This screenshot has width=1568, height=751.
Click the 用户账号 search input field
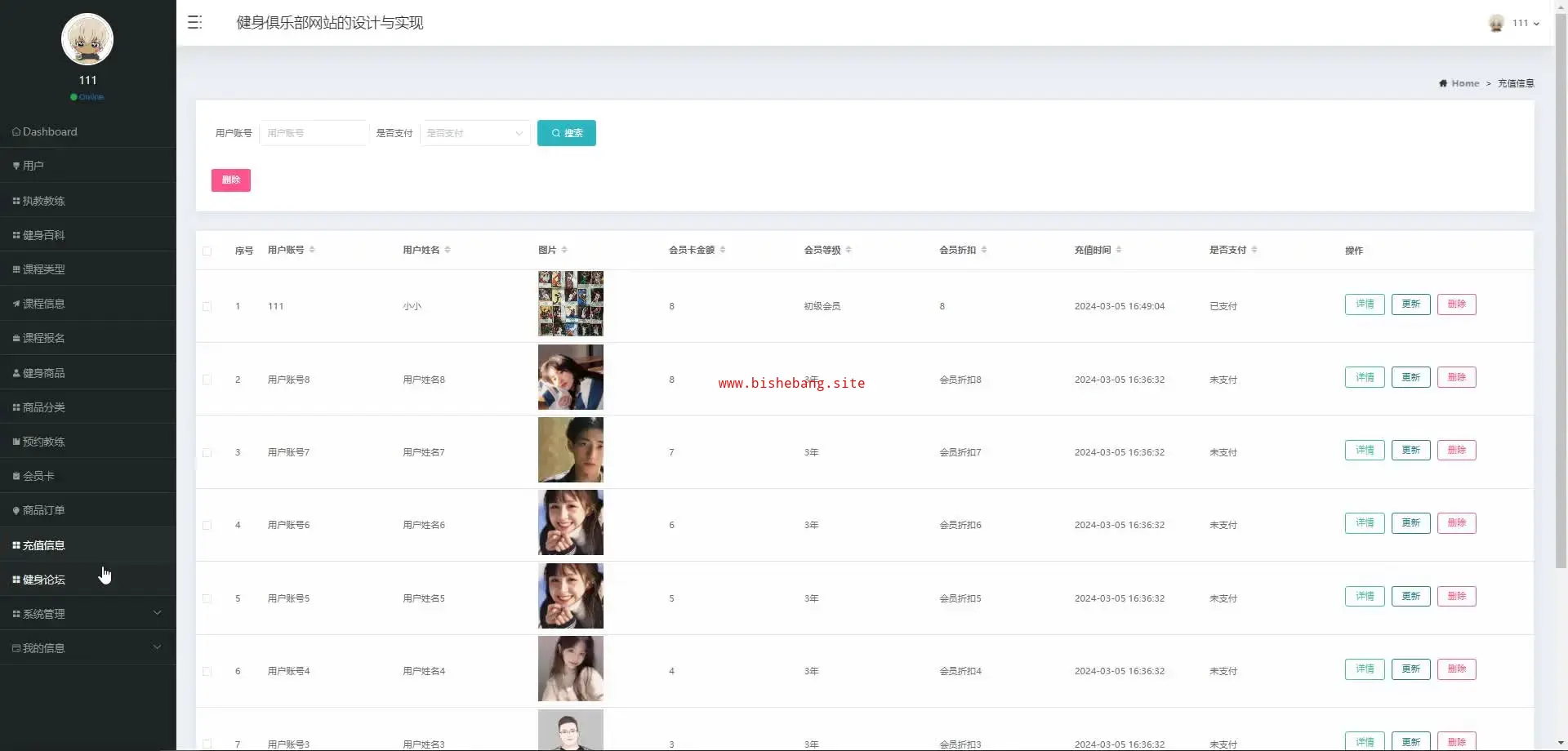click(x=314, y=133)
